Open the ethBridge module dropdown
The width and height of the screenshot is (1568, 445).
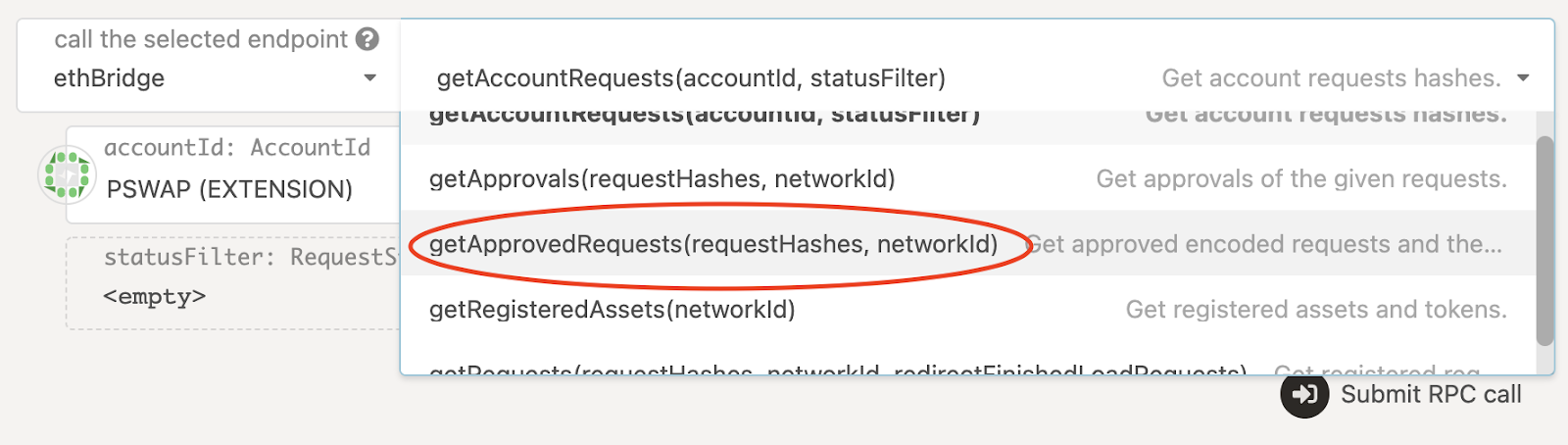tap(209, 65)
